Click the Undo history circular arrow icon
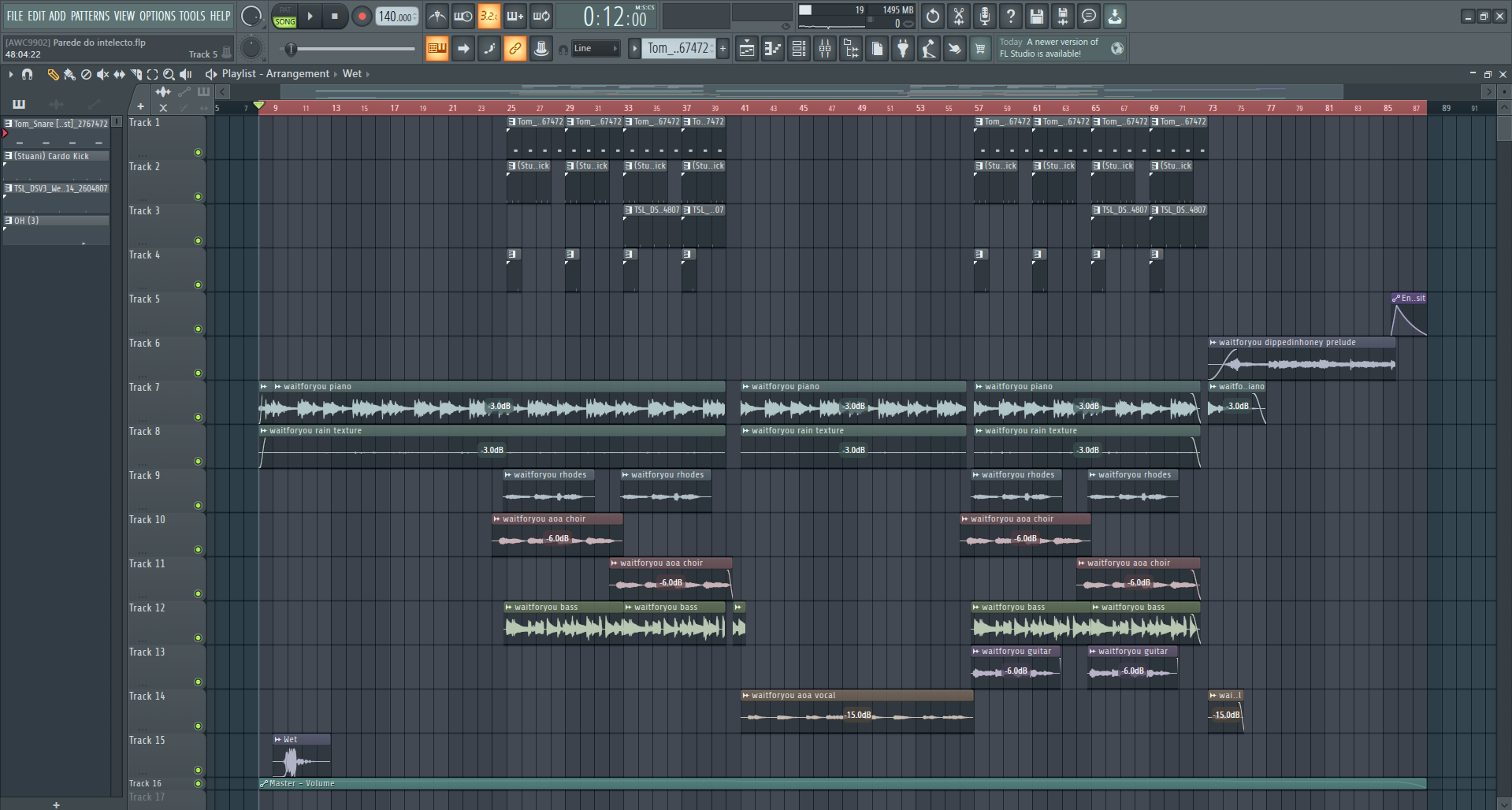Viewport: 1512px width, 810px height. click(933, 16)
